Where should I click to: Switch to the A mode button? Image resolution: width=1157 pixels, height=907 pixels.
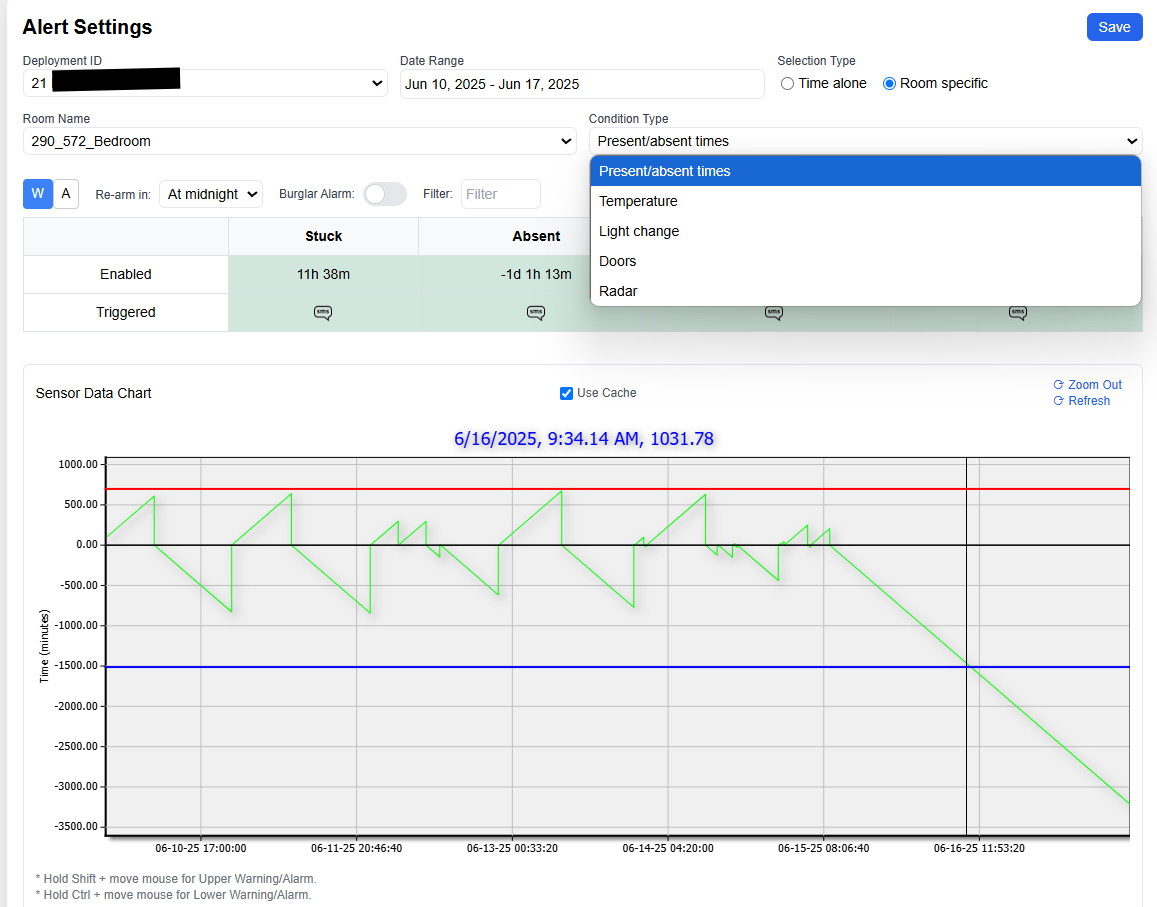pos(66,194)
